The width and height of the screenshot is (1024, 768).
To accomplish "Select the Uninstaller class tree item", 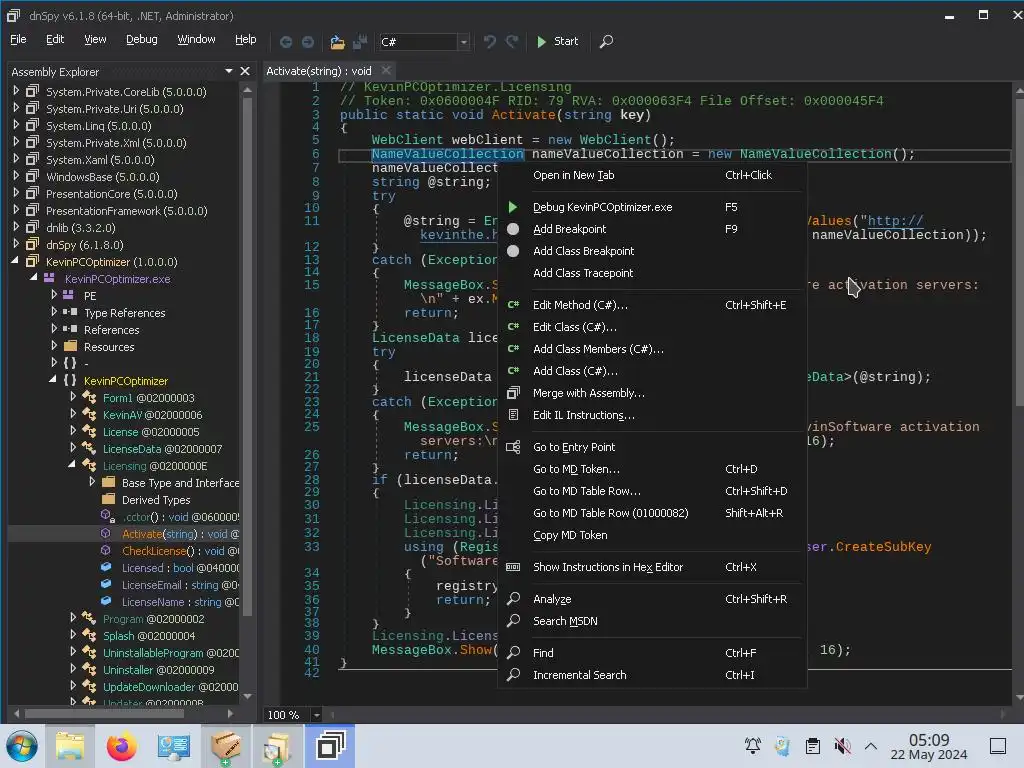I will [x=158, y=669].
